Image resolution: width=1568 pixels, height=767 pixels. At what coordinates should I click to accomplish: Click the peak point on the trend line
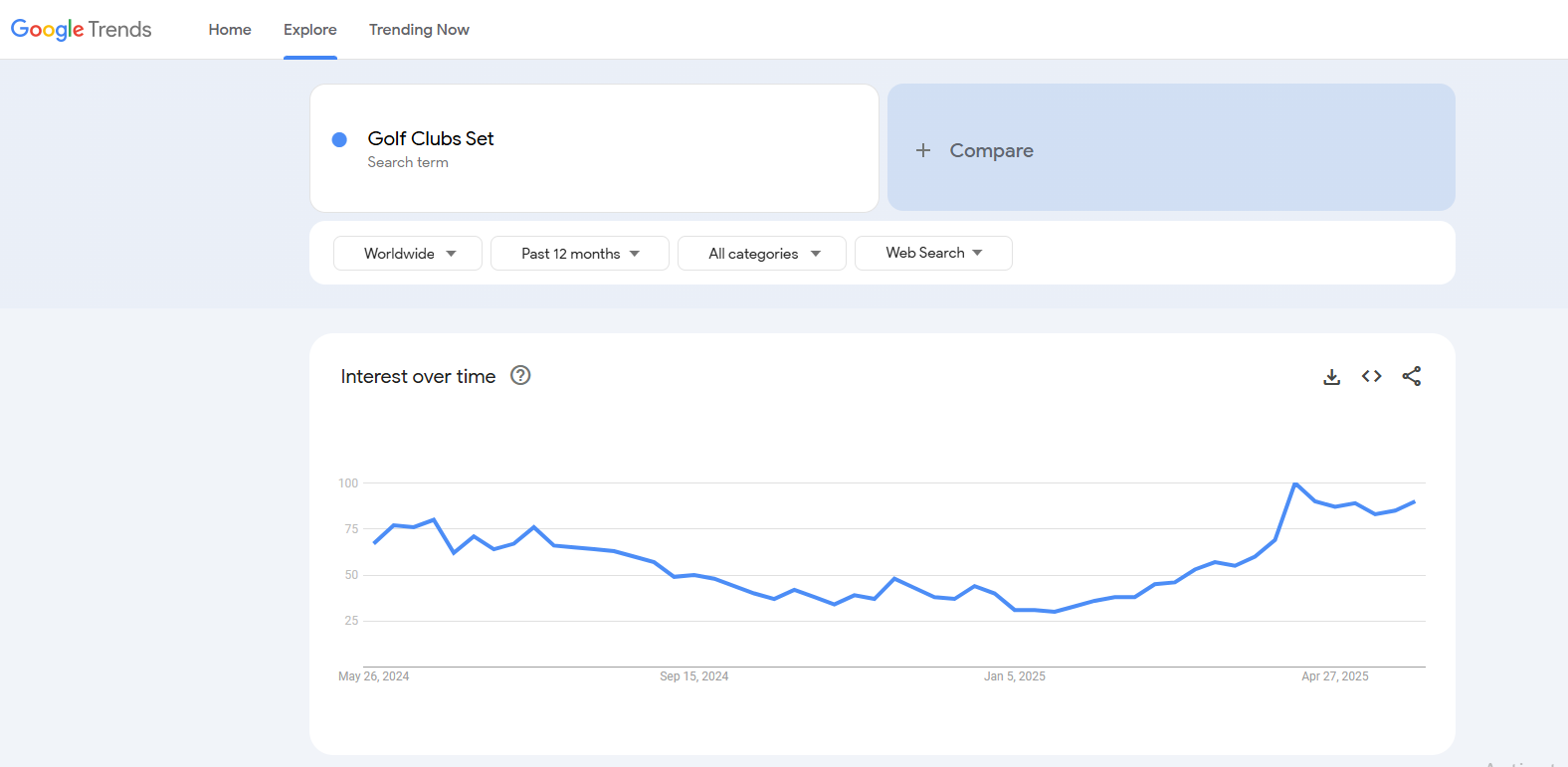point(1295,483)
